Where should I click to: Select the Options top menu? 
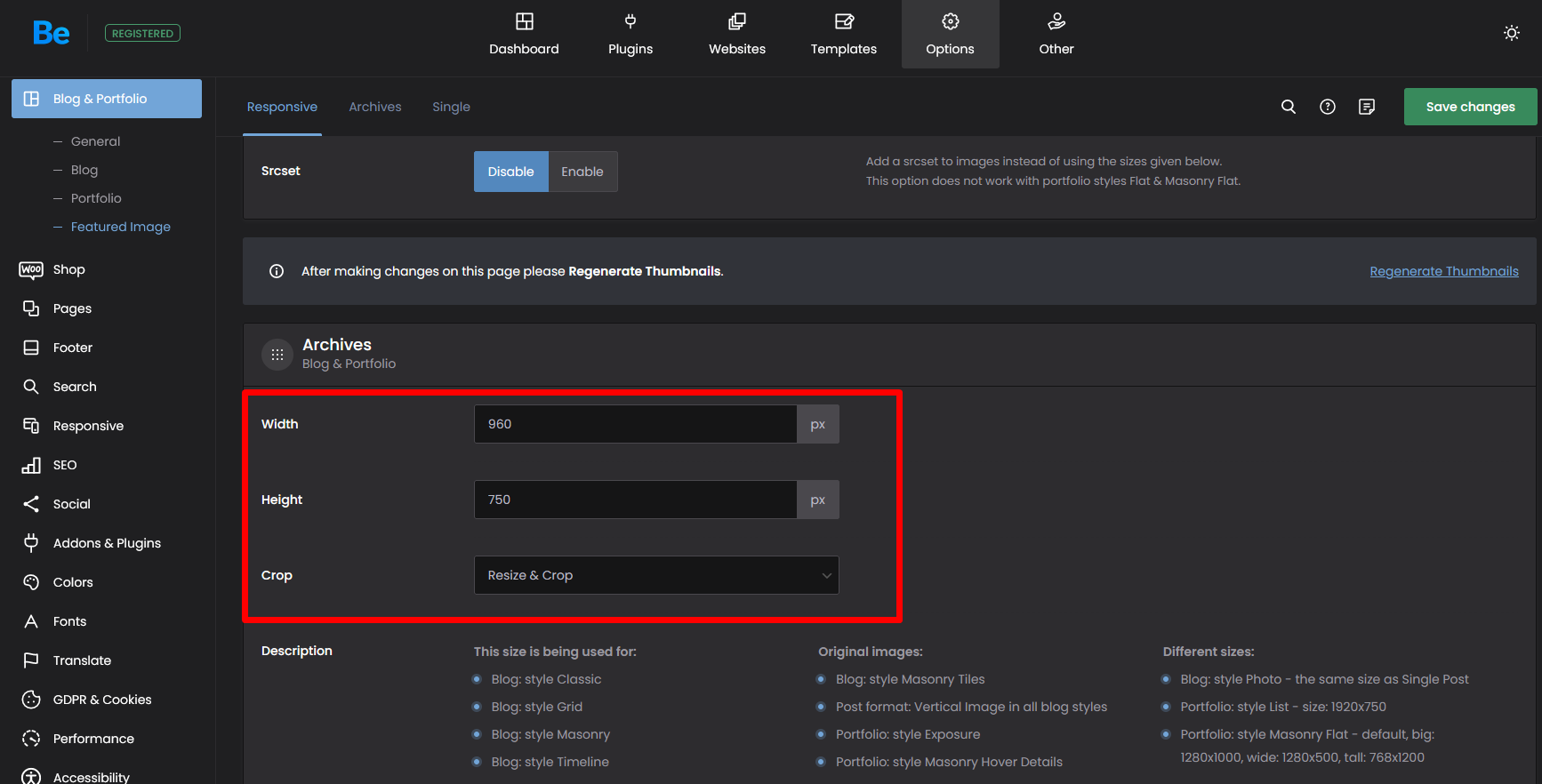tap(950, 35)
